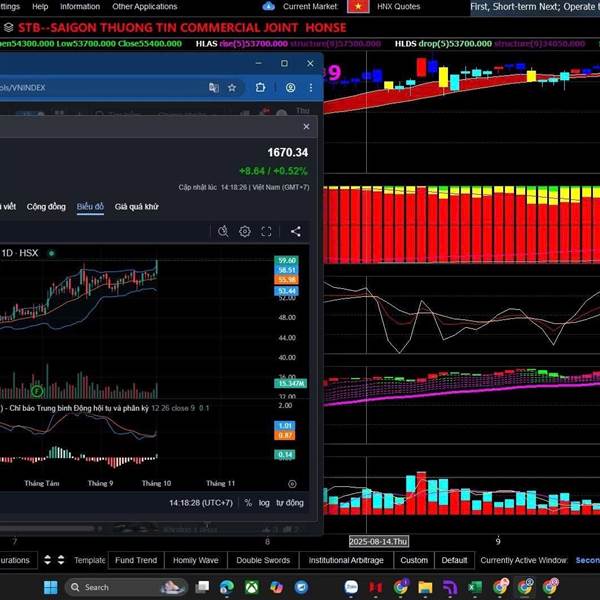Viewport: 600px width, 600px height.
Task: Open File Explorer in the taskbar
Action: pos(425,587)
